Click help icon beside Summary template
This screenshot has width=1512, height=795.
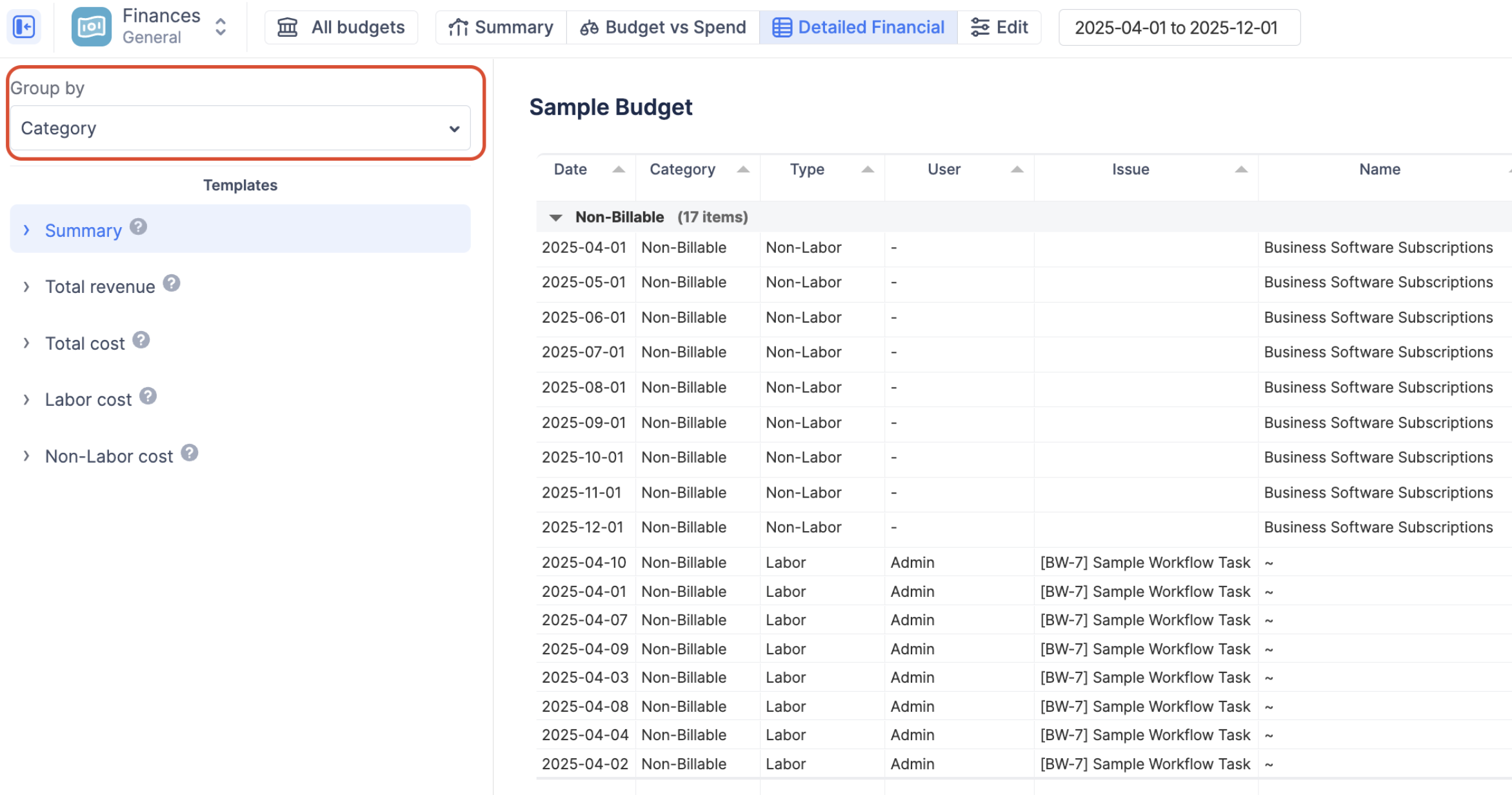point(138,227)
